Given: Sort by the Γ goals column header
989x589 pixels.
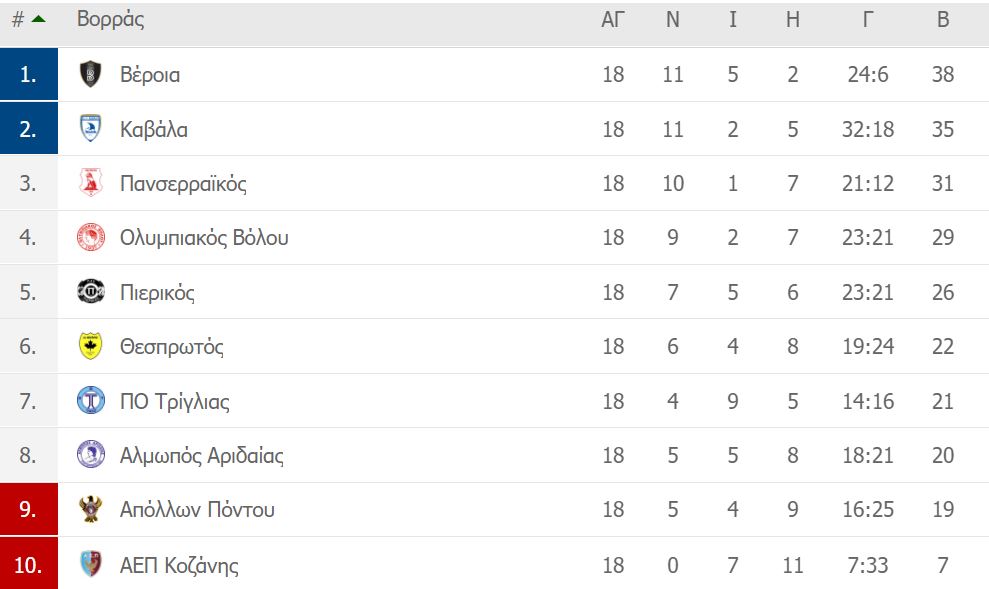Looking at the screenshot, I should (868, 20).
